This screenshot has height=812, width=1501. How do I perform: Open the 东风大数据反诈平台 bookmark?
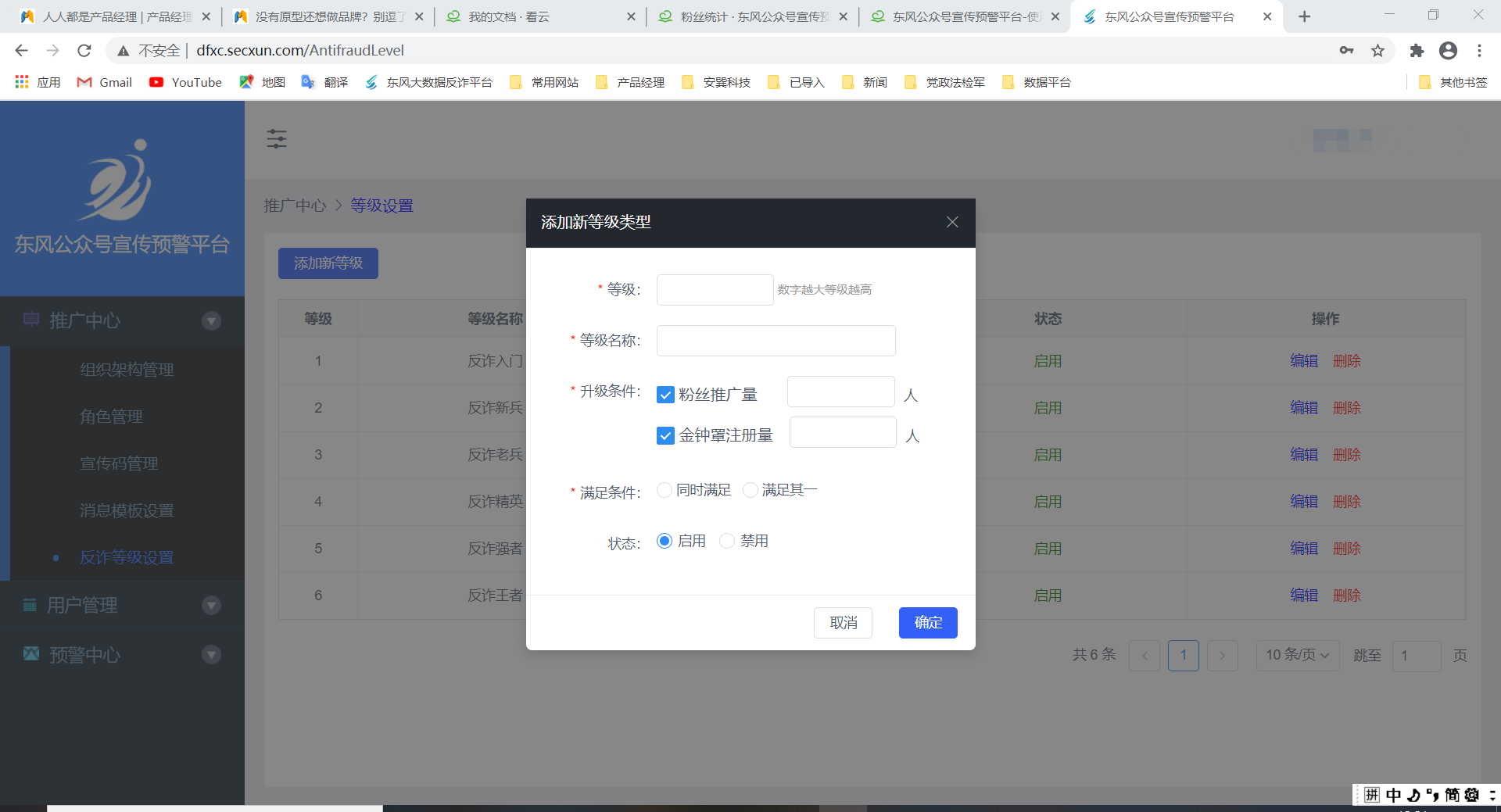[428, 82]
